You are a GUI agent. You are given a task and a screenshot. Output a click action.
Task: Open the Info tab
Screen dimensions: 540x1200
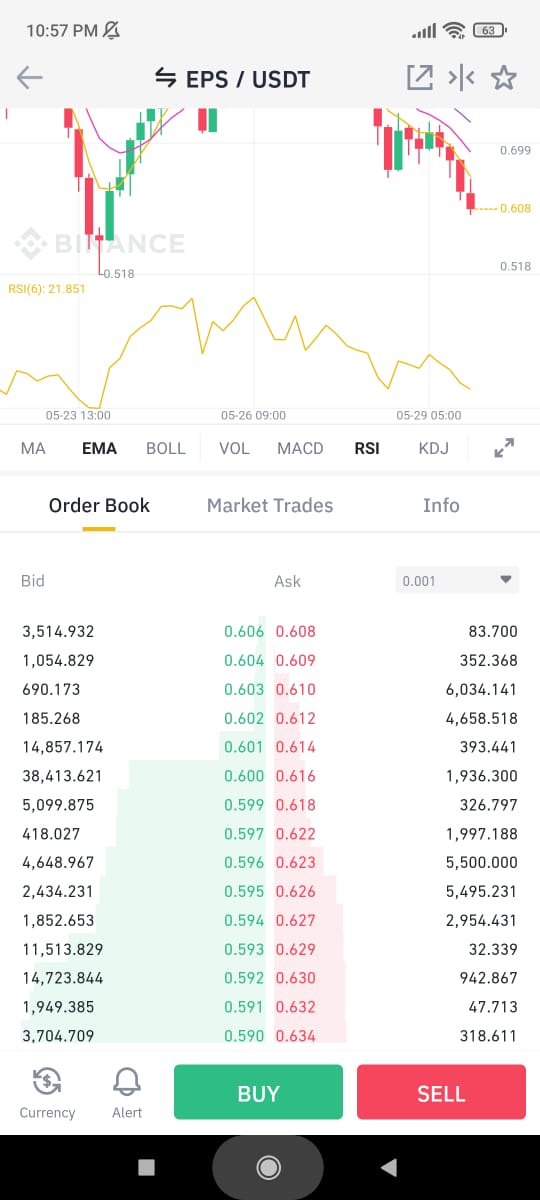441,505
